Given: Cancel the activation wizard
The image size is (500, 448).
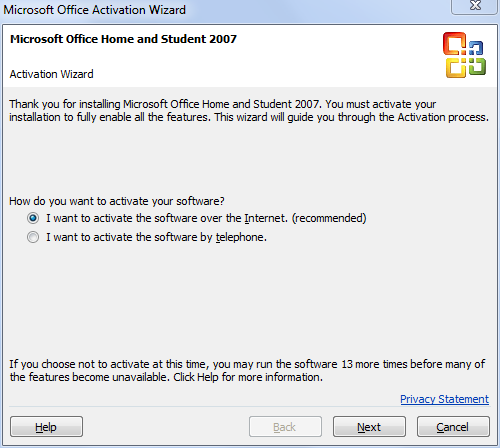Looking at the screenshot, I should tap(453, 427).
